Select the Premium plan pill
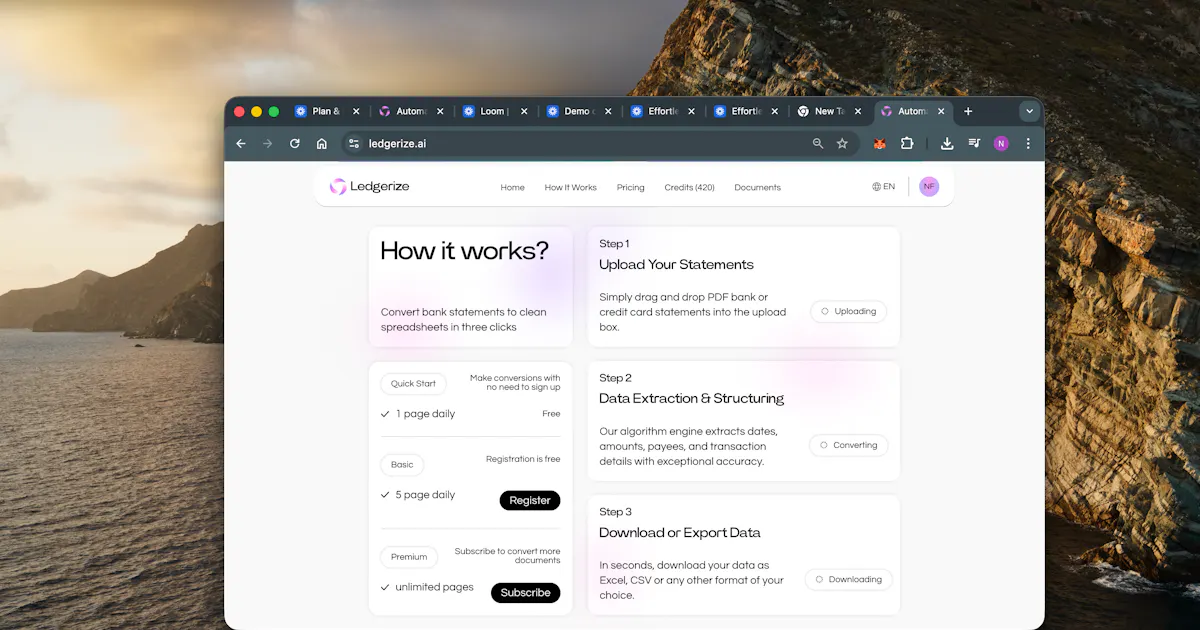Screen dimensions: 1200x630 click(x=409, y=557)
